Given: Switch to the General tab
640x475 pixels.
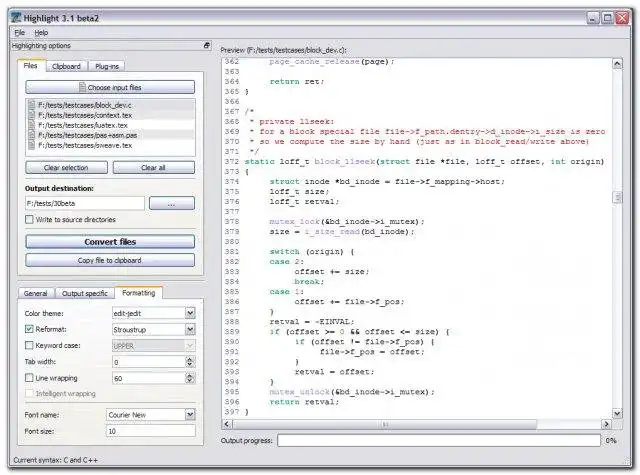Looking at the screenshot, I should click(x=36, y=293).
